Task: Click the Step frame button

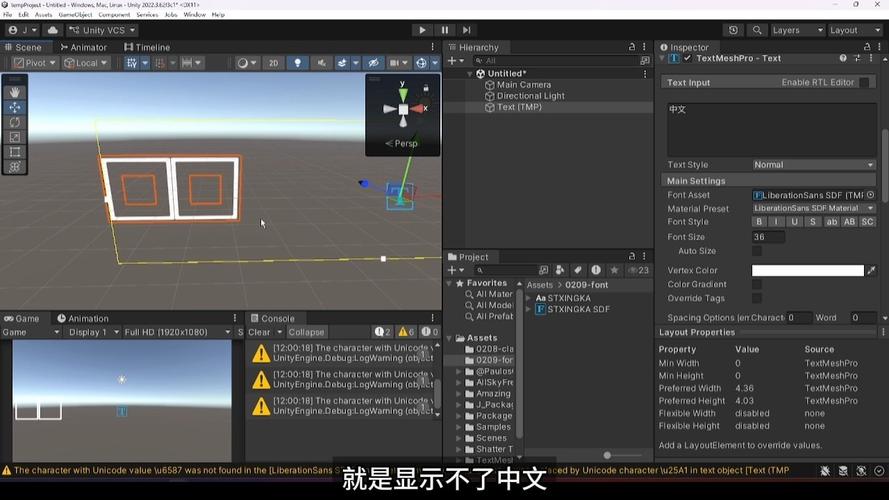Action: point(467,30)
